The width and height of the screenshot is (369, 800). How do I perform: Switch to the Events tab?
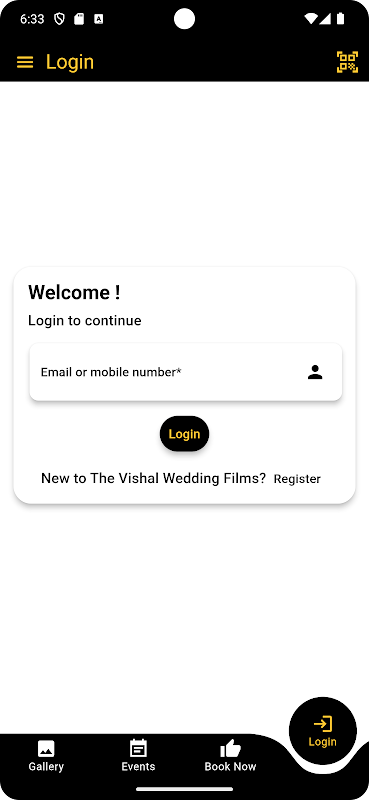(138, 756)
